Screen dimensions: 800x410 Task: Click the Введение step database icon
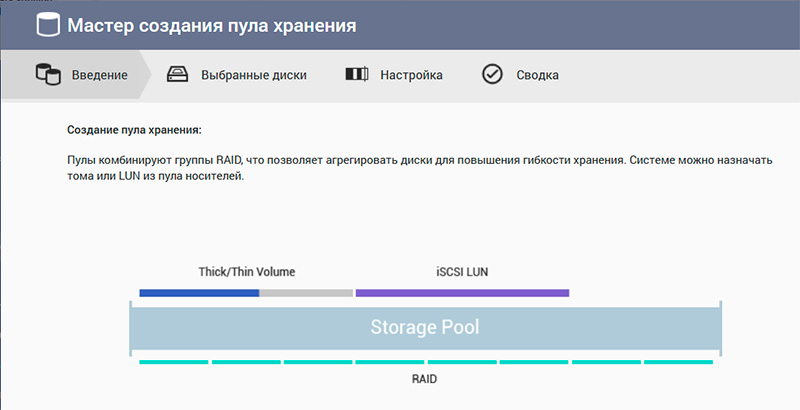(x=46, y=75)
